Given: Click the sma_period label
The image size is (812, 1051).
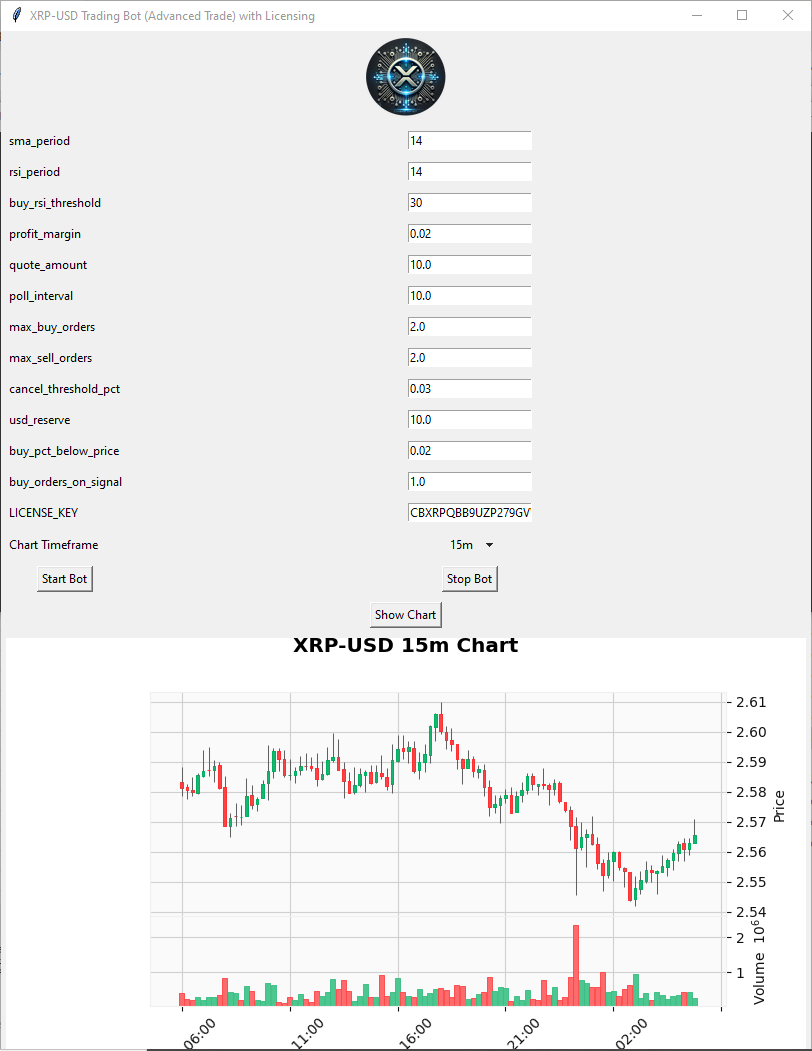Looking at the screenshot, I should (40, 141).
